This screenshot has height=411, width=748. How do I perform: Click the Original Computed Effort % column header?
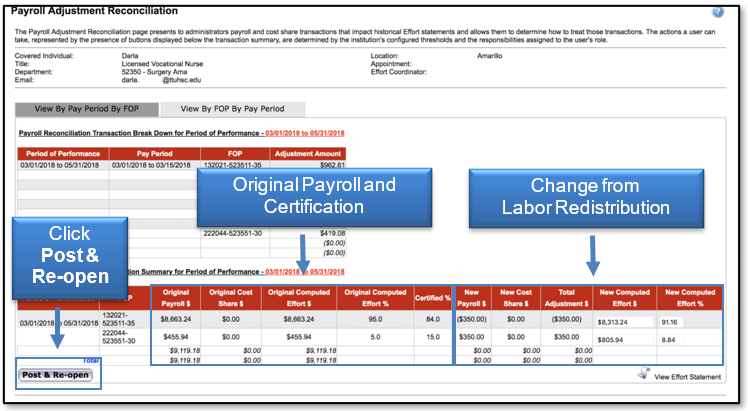(x=375, y=298)
